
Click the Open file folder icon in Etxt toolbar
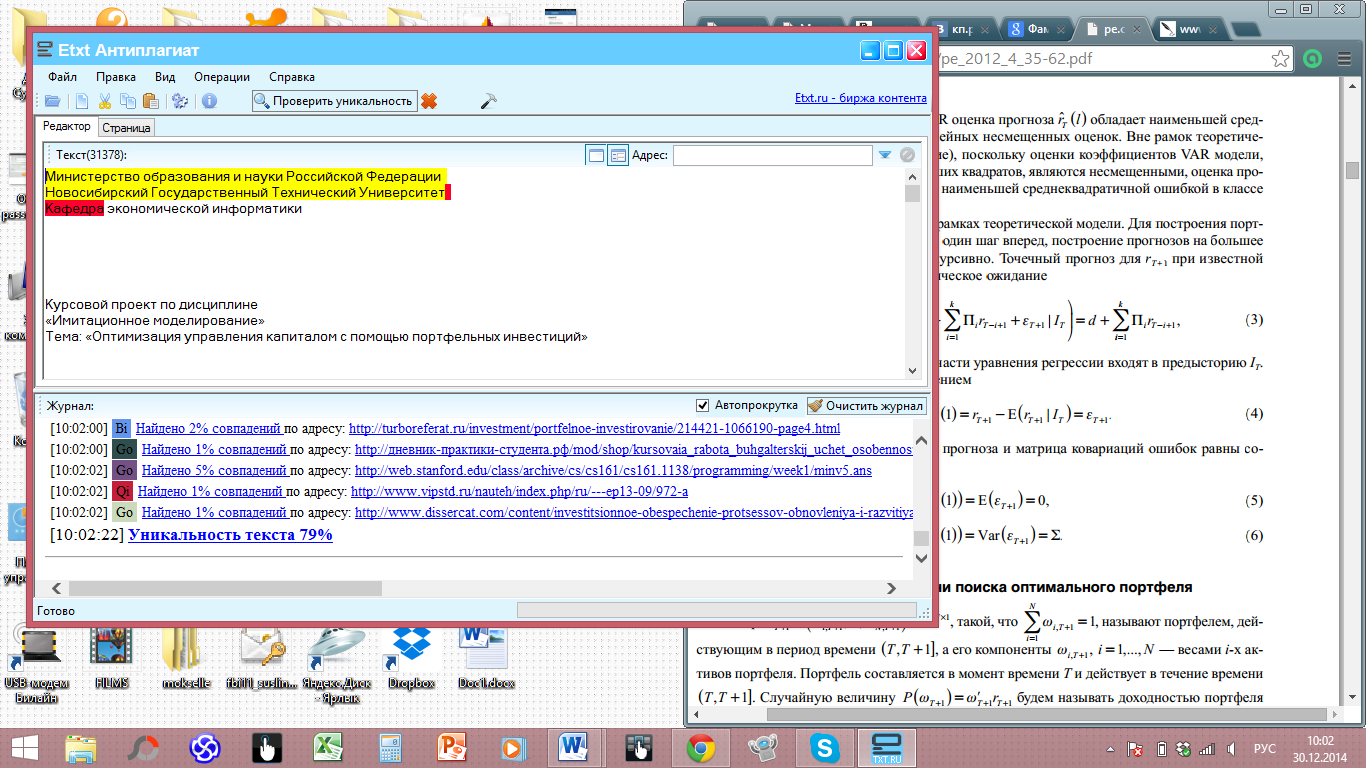click(x=52, y=101)
